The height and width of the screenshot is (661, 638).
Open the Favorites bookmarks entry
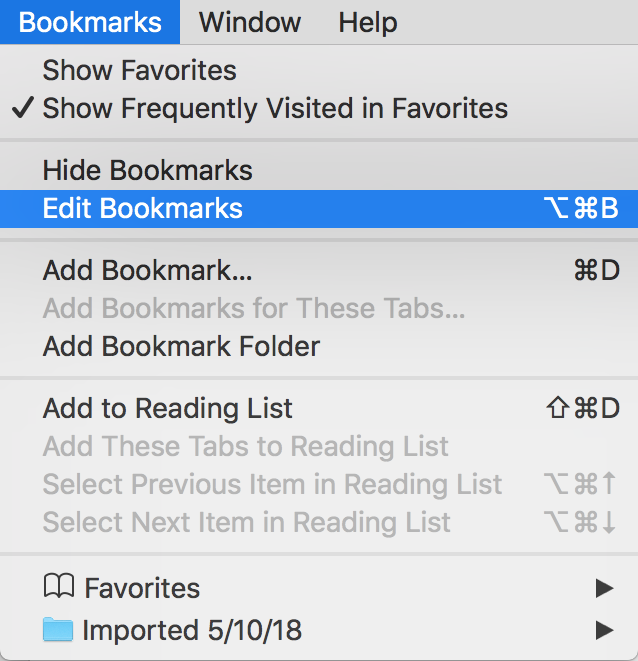(142, 588)
